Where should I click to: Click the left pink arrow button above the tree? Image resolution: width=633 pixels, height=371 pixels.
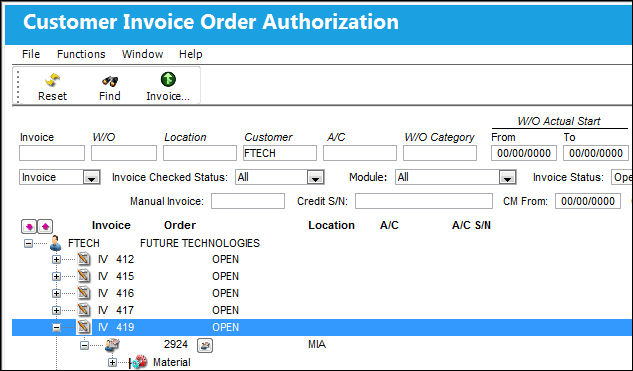[29, 227]
